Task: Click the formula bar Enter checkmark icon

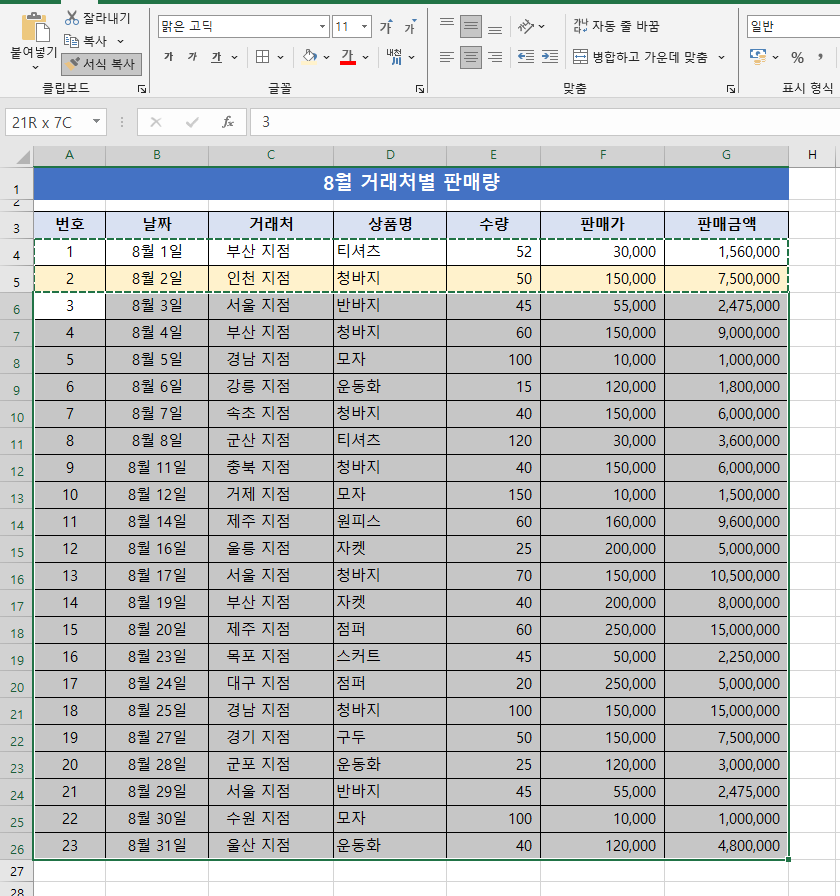Action: (x=192, y=122)
